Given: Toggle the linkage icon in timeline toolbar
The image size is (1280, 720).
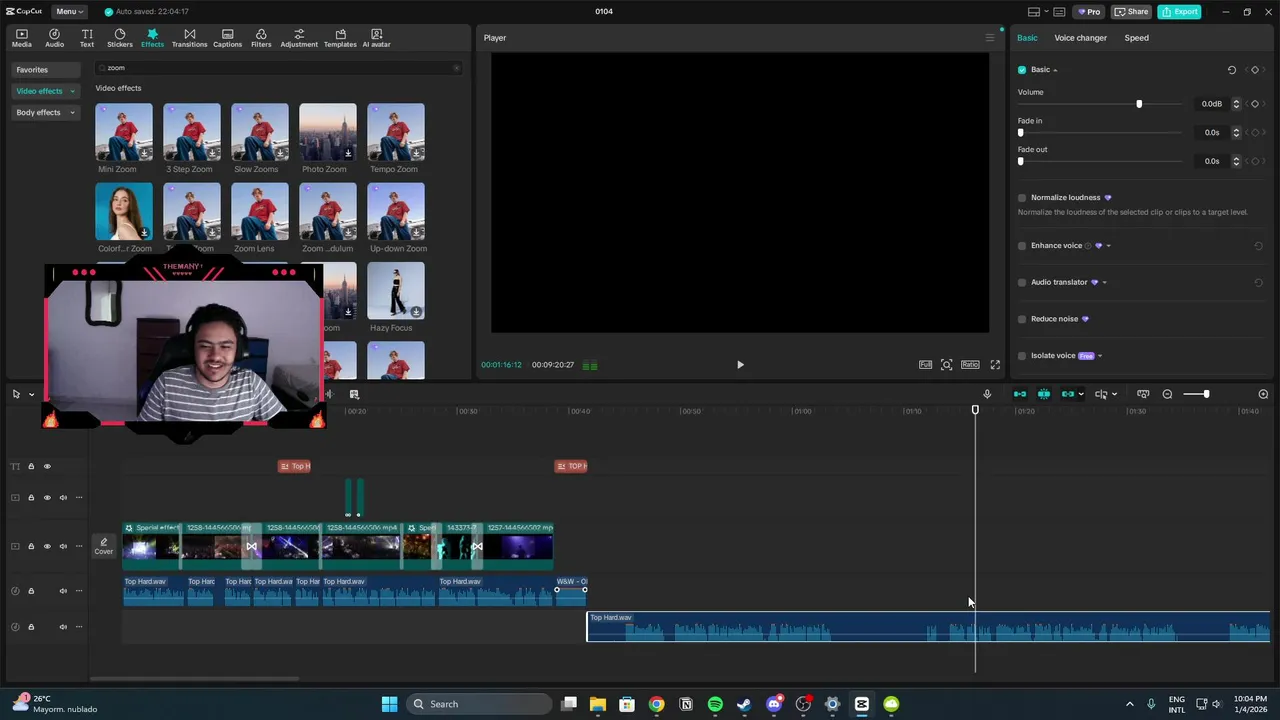Looking at the screenshot, I should [x=1067, y=394].
